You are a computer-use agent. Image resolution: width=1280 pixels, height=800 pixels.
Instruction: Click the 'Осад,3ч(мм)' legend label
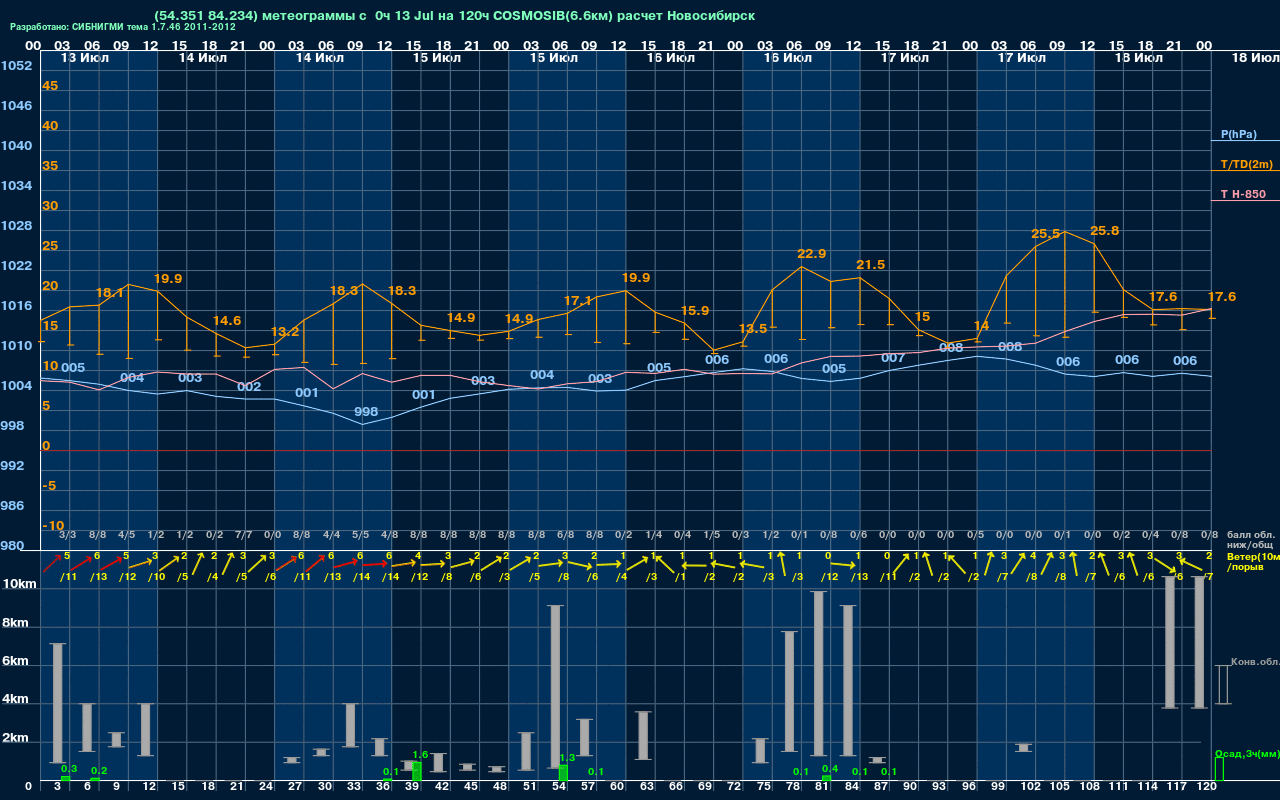(1246, 753)
